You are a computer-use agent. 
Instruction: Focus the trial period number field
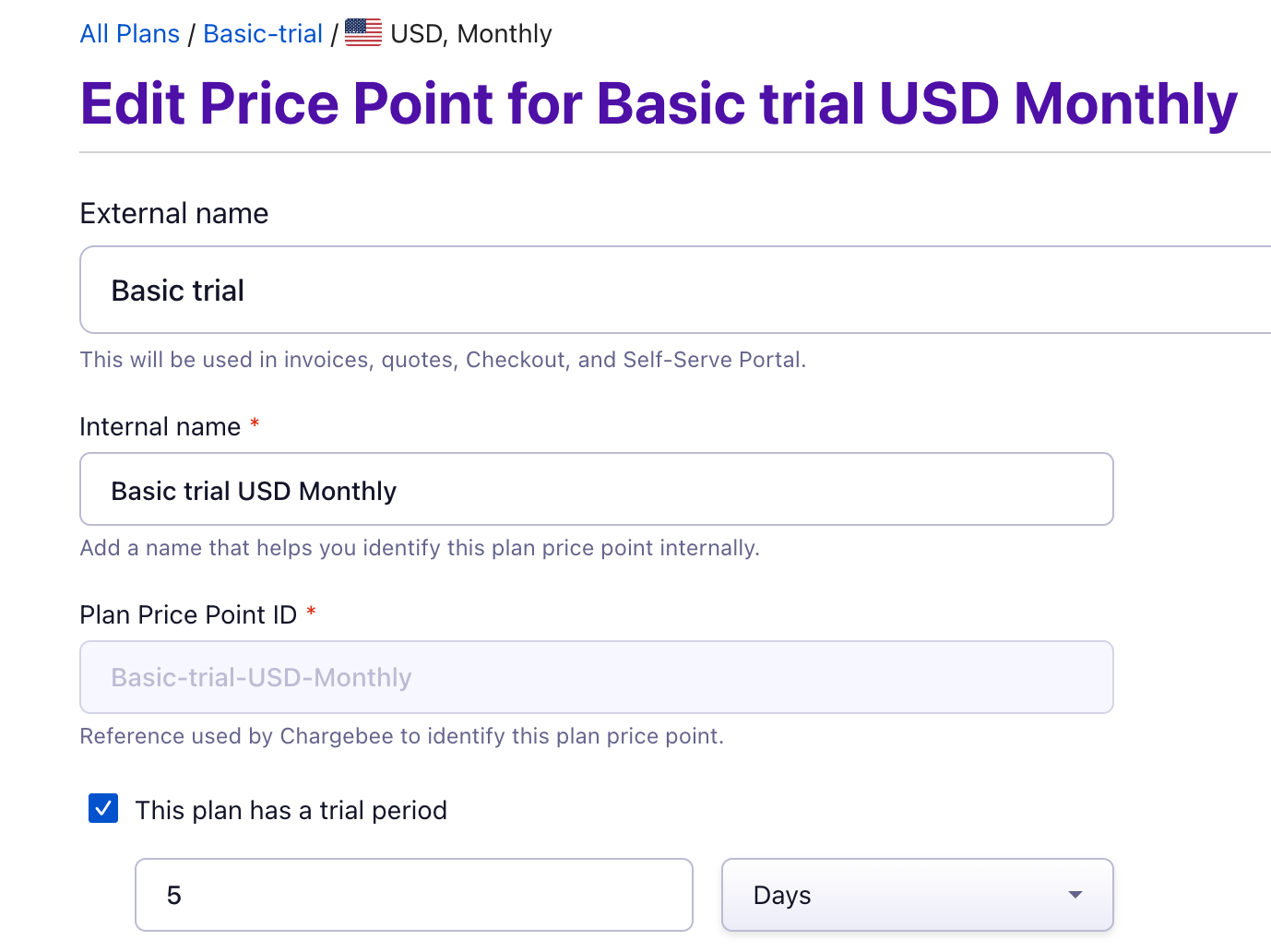414,895
